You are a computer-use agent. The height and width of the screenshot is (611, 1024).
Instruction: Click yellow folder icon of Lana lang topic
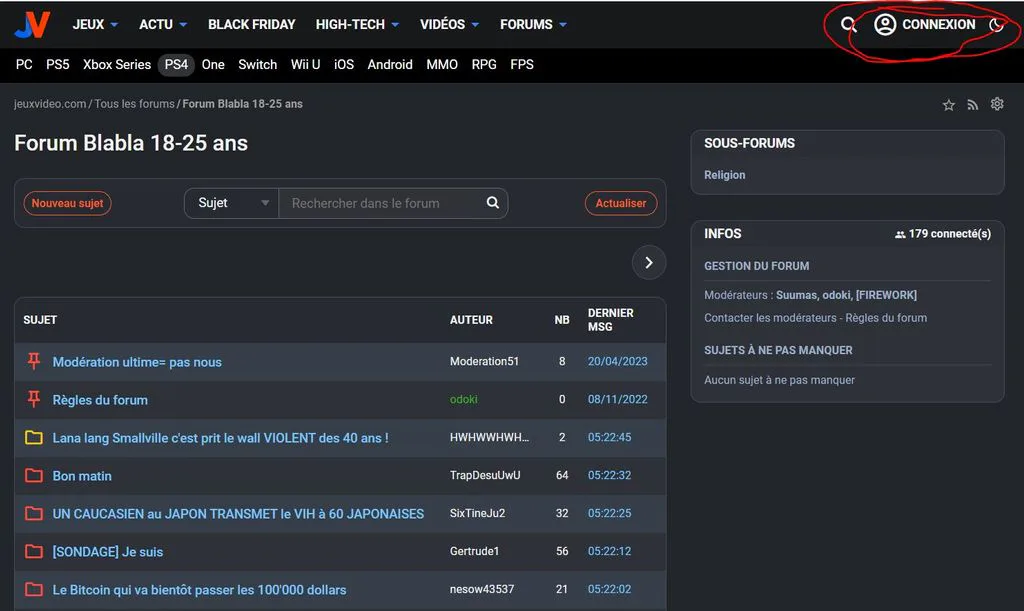click(x=34, y=437)
